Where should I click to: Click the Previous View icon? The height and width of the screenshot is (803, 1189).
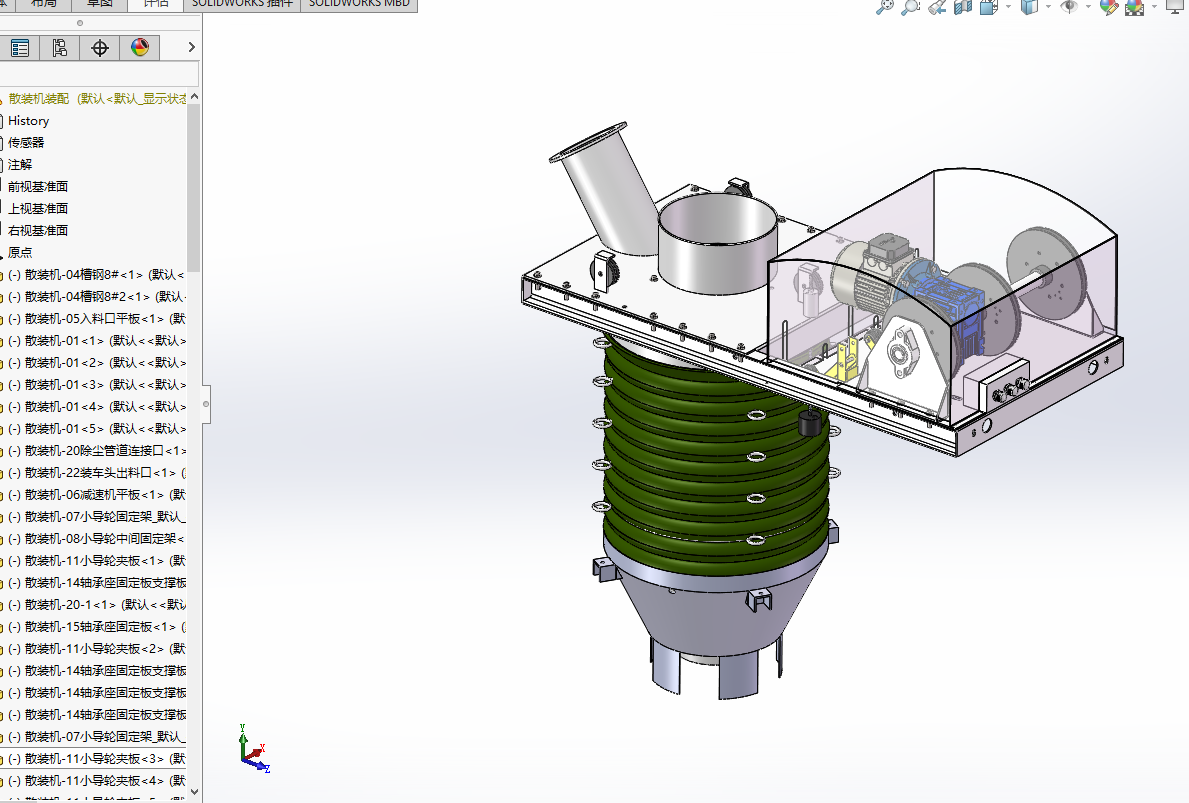(x=937, y=8)
